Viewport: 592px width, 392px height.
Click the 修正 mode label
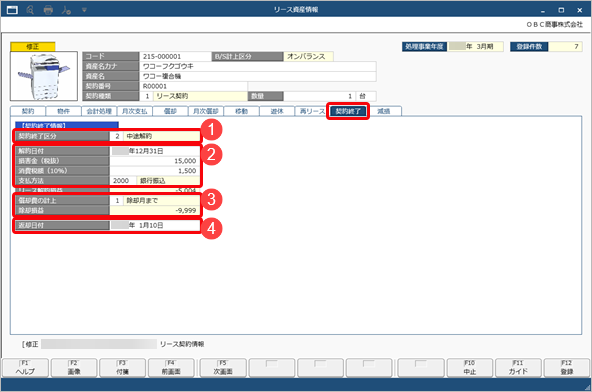point(33,46)
